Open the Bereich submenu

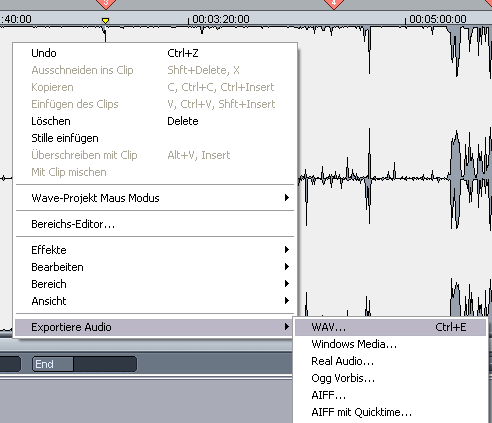pos(155,284)
